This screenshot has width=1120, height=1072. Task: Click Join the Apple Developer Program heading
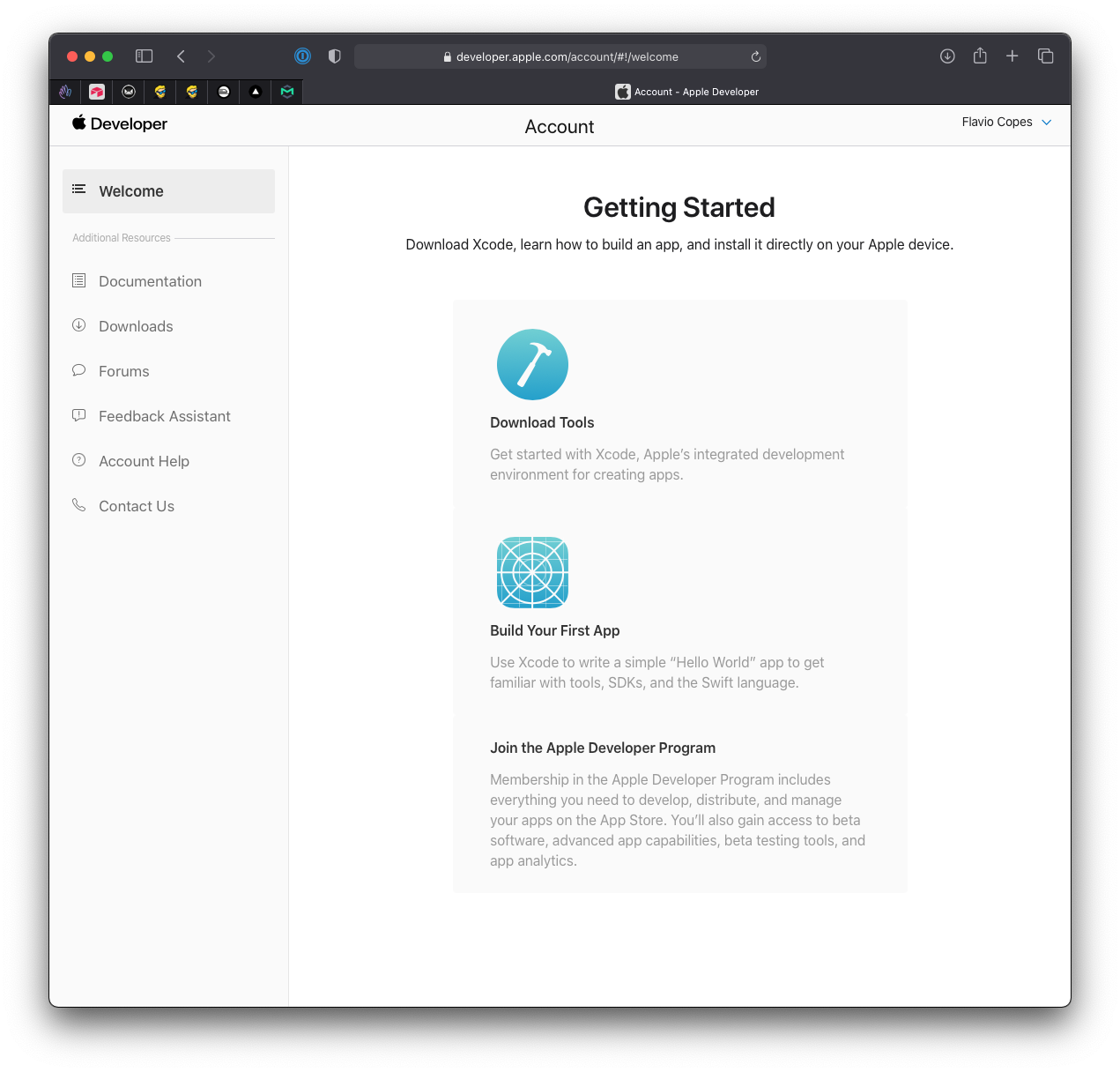click(x=603, y=748)
